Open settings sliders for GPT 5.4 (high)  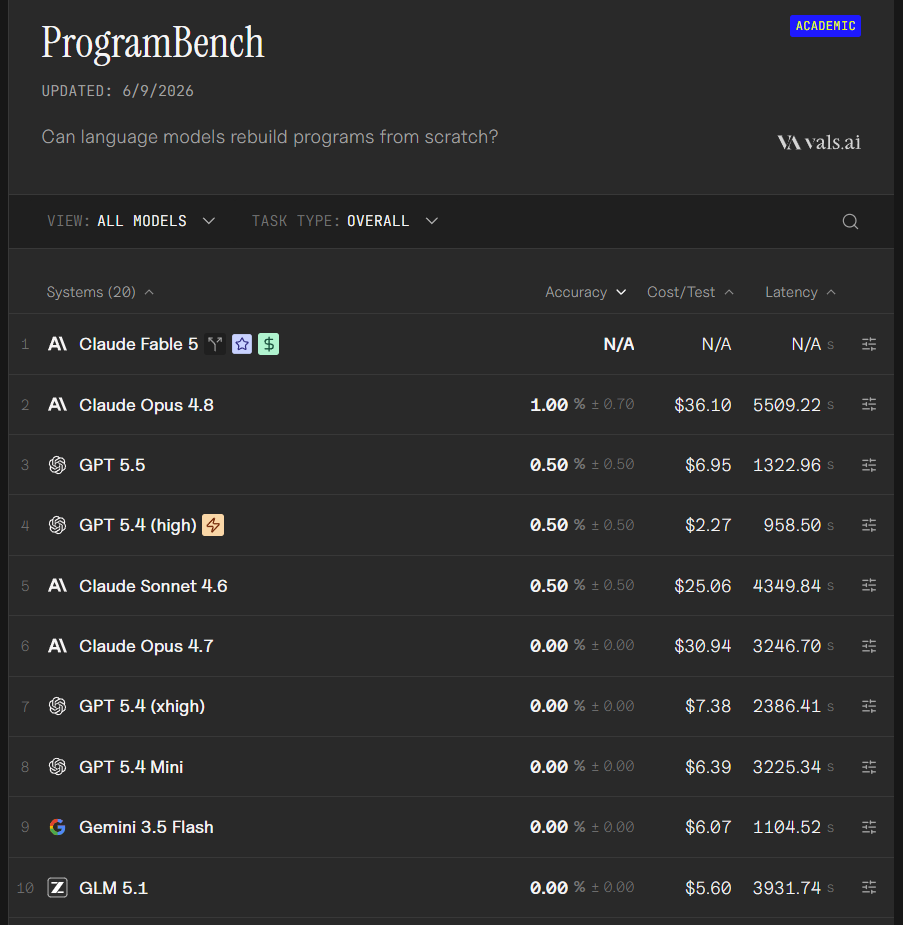click(869, 525)
